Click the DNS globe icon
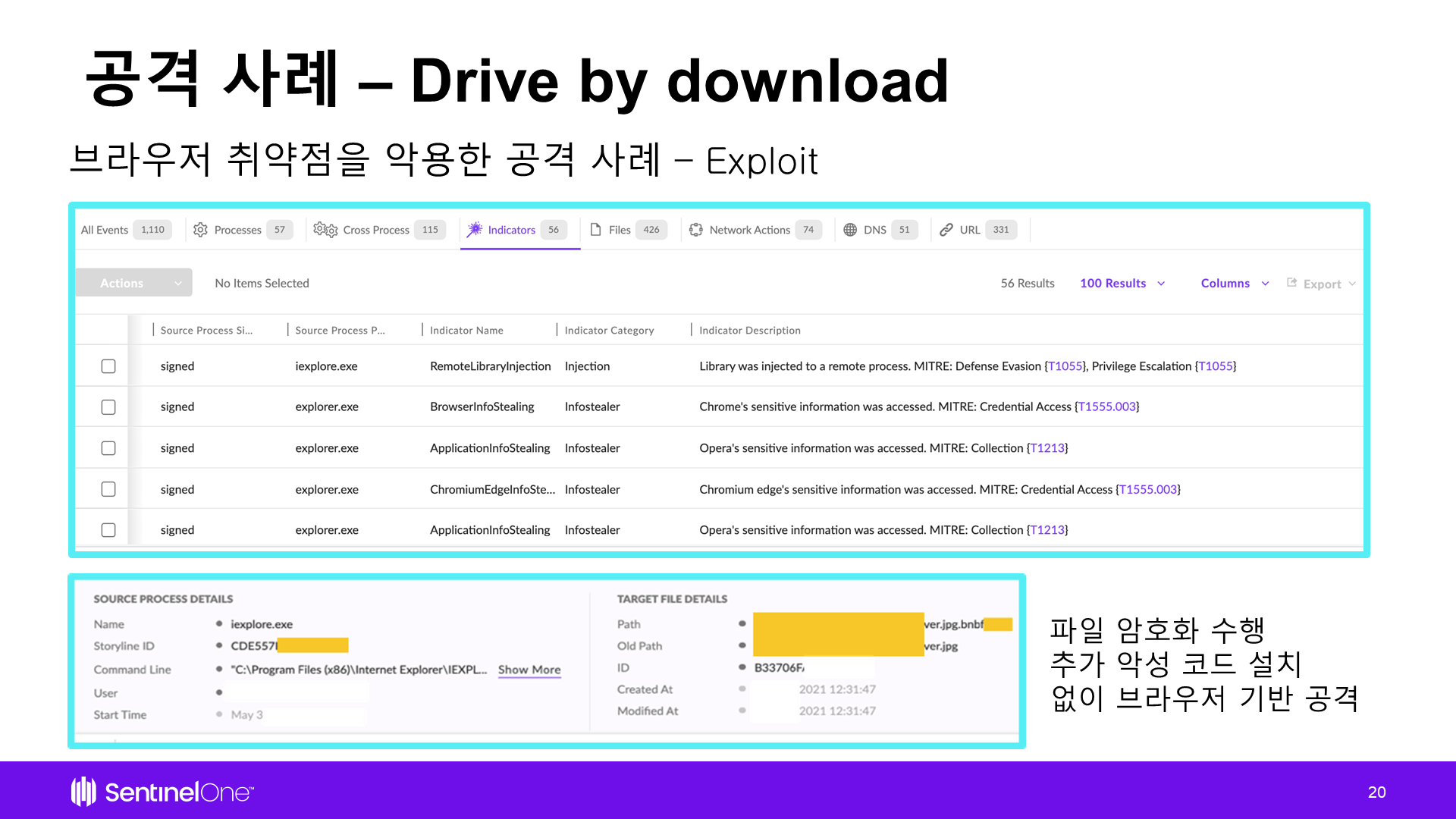This screenshot has height=819, width=1456. pos(850,230)
